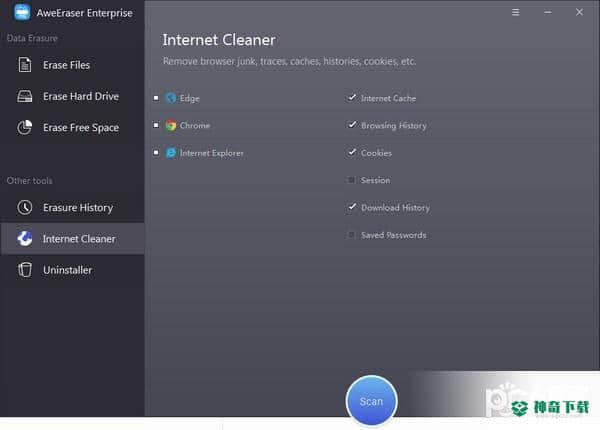Minimize the AweEraser window

pos(548,12)
